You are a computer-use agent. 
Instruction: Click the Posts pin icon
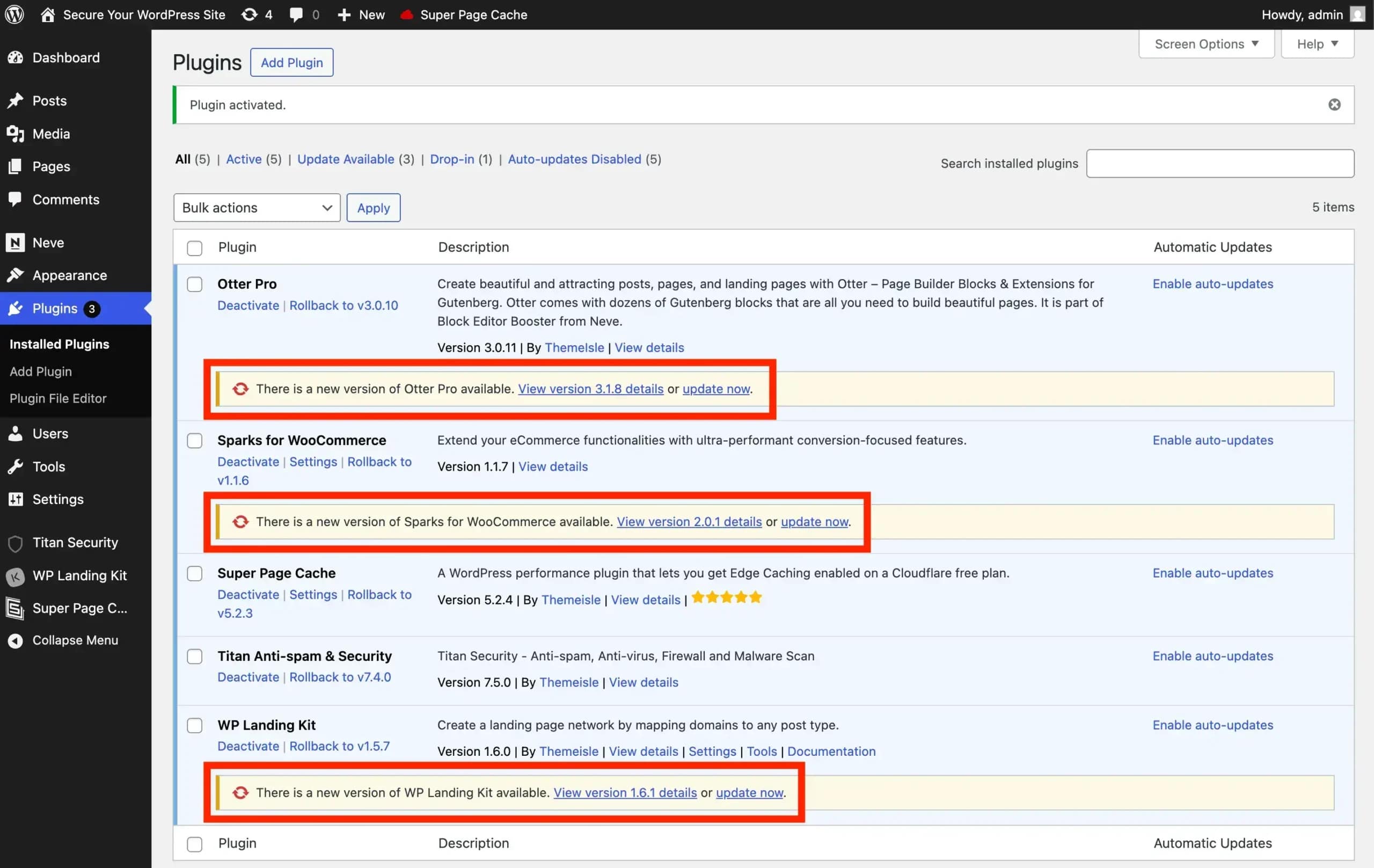(x=16, y=100)
